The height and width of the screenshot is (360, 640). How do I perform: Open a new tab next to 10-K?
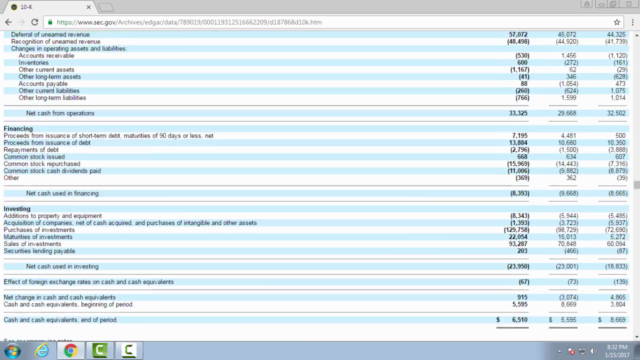point(106,7)
